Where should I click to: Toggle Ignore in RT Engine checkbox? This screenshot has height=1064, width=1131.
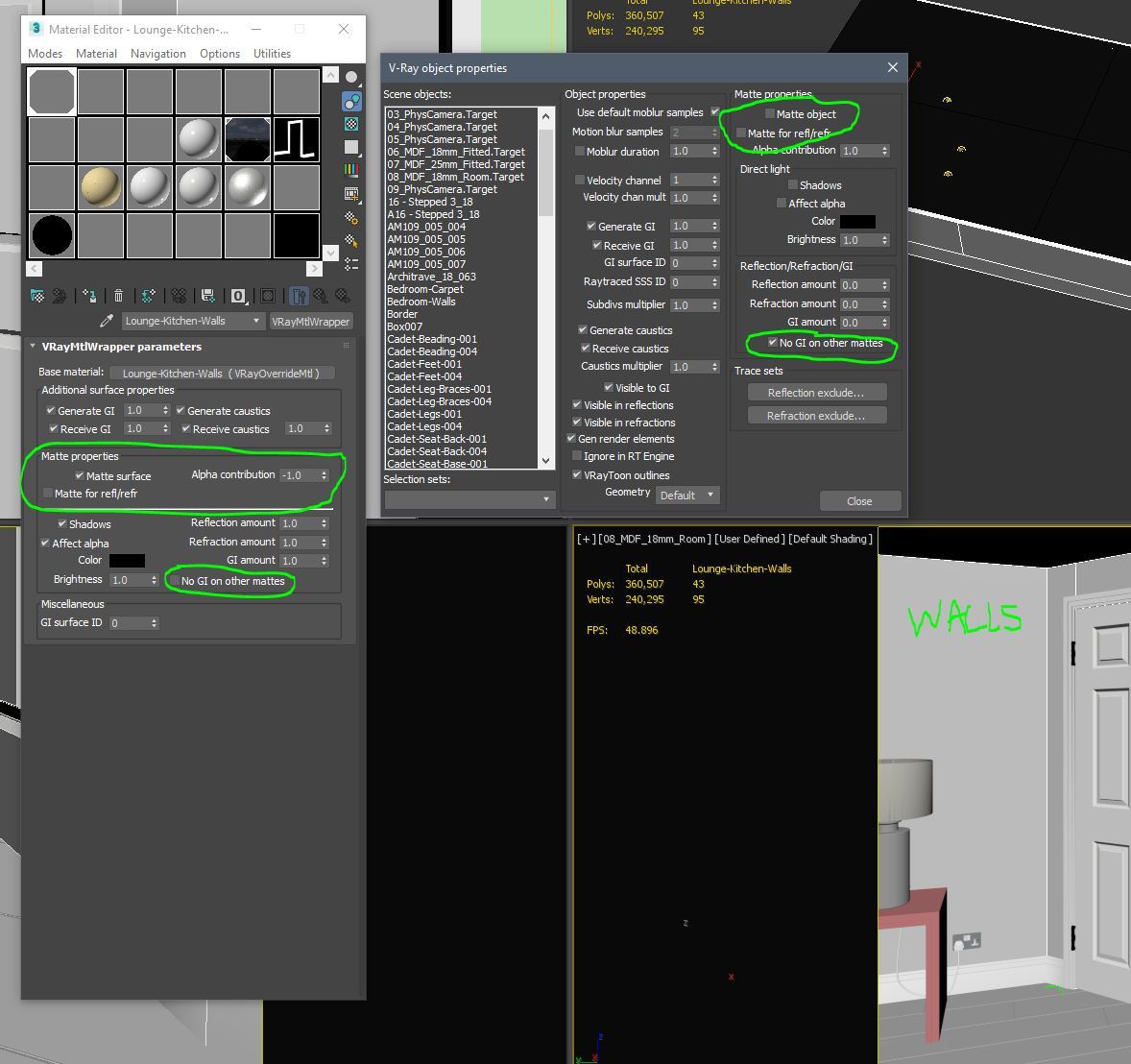tap(577, 455)
